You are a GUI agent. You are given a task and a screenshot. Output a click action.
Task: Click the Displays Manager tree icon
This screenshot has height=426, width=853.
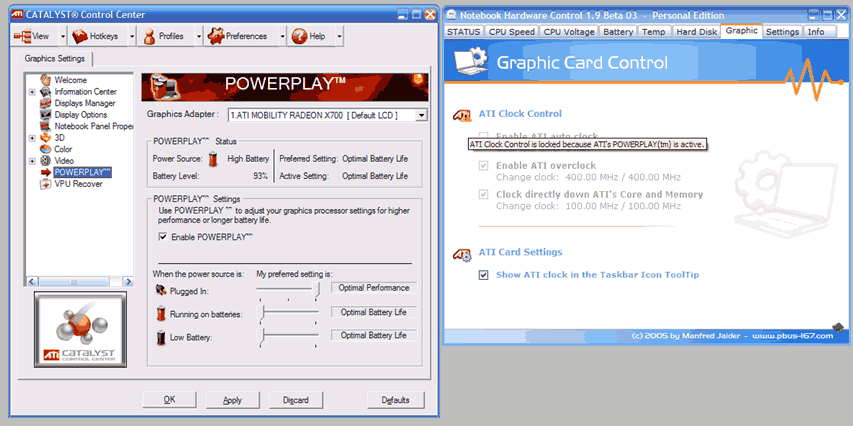46,103
